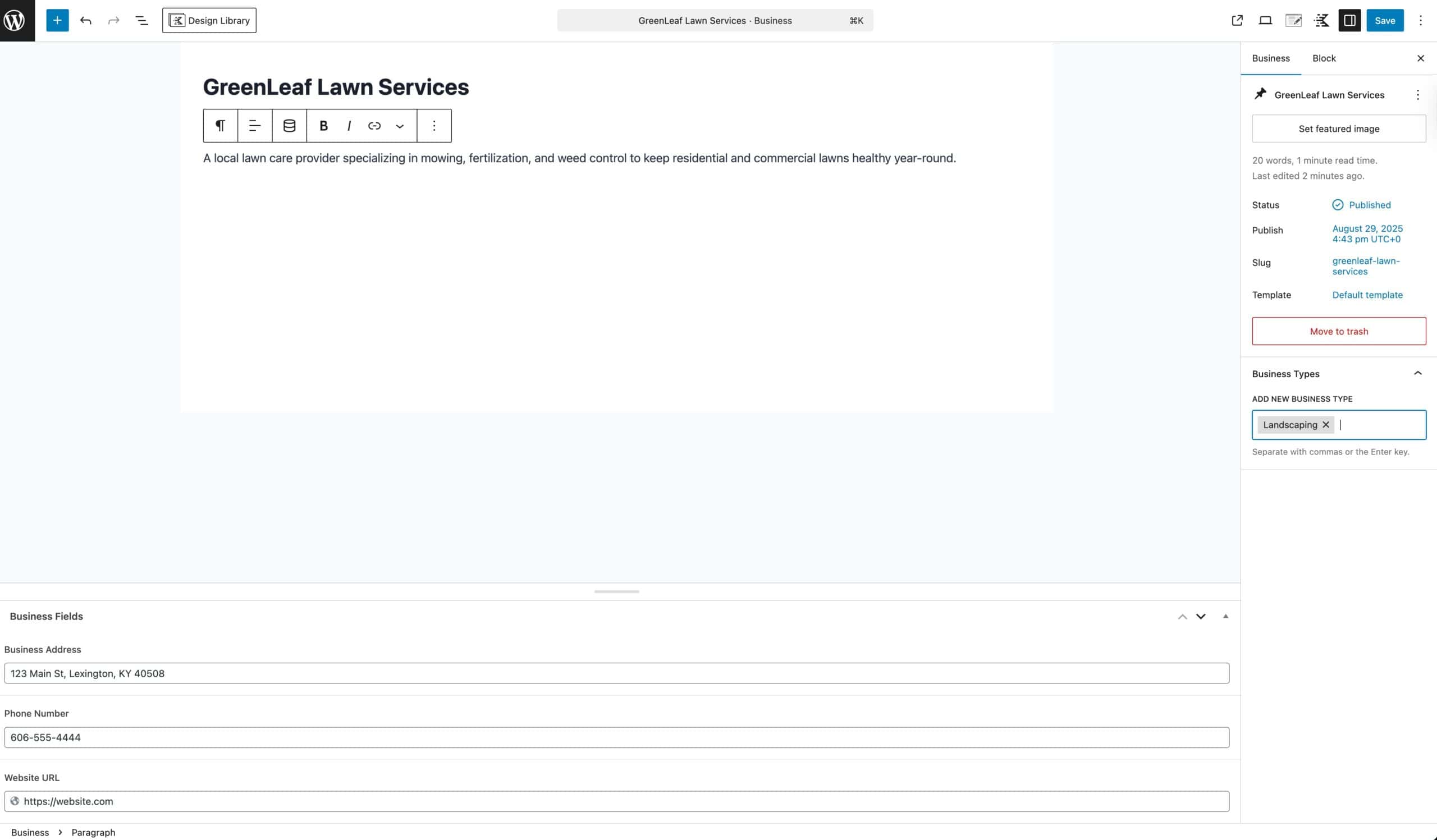Open the block inserter plus button
The image size is (1437, 840).
point(57,21)
